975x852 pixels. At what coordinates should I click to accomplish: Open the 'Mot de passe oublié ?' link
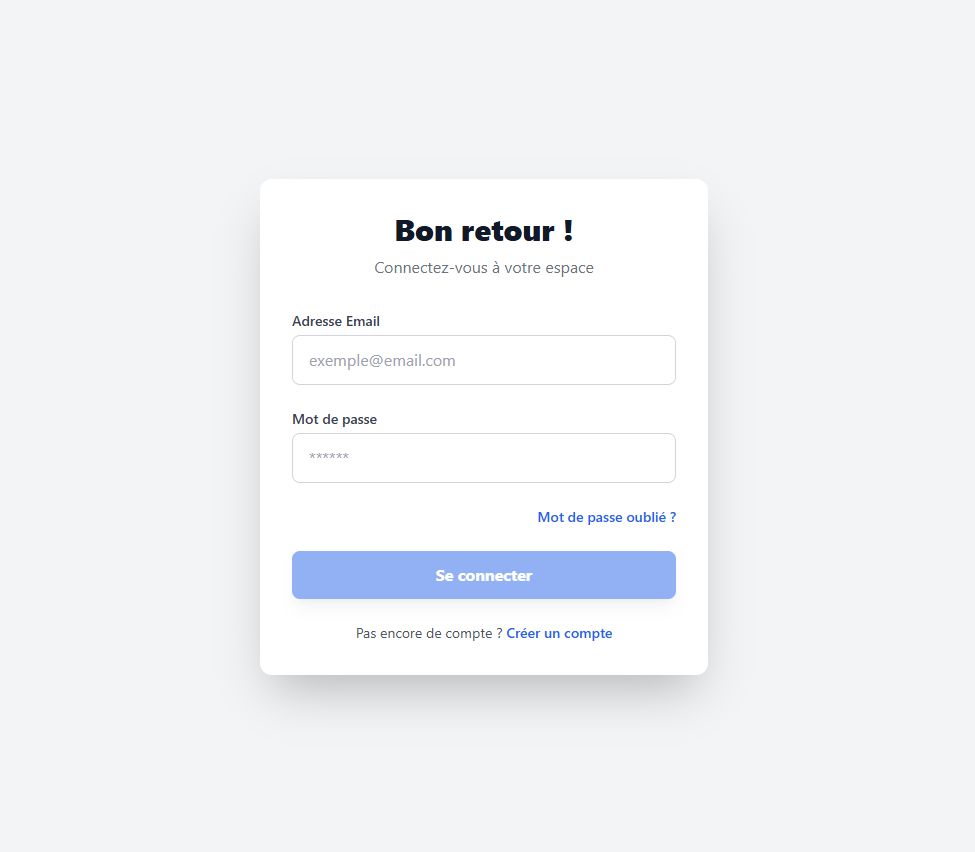coord(606,517)
